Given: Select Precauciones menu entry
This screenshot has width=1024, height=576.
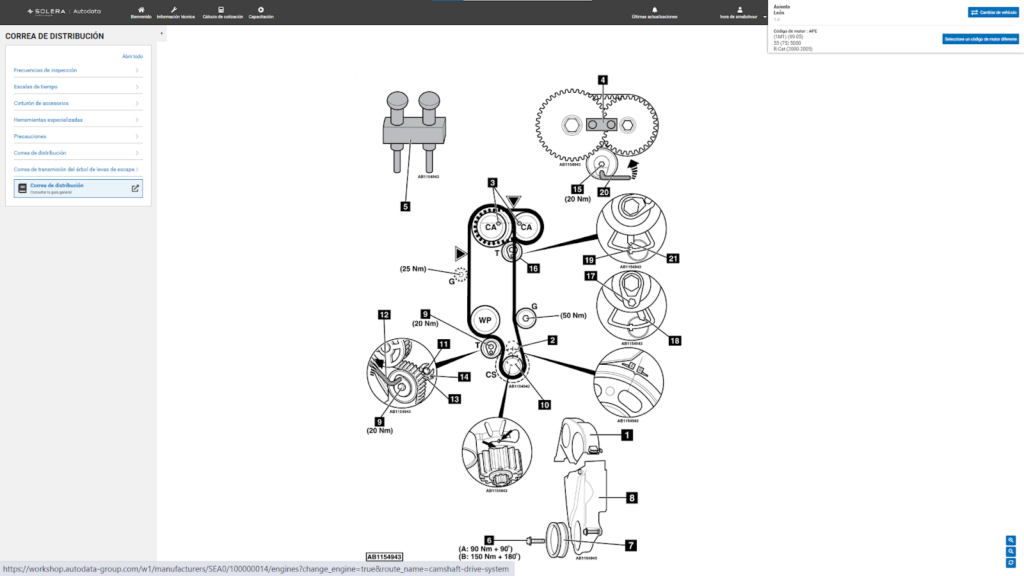Looking at the screenshot, I should [x=77, y=136].
